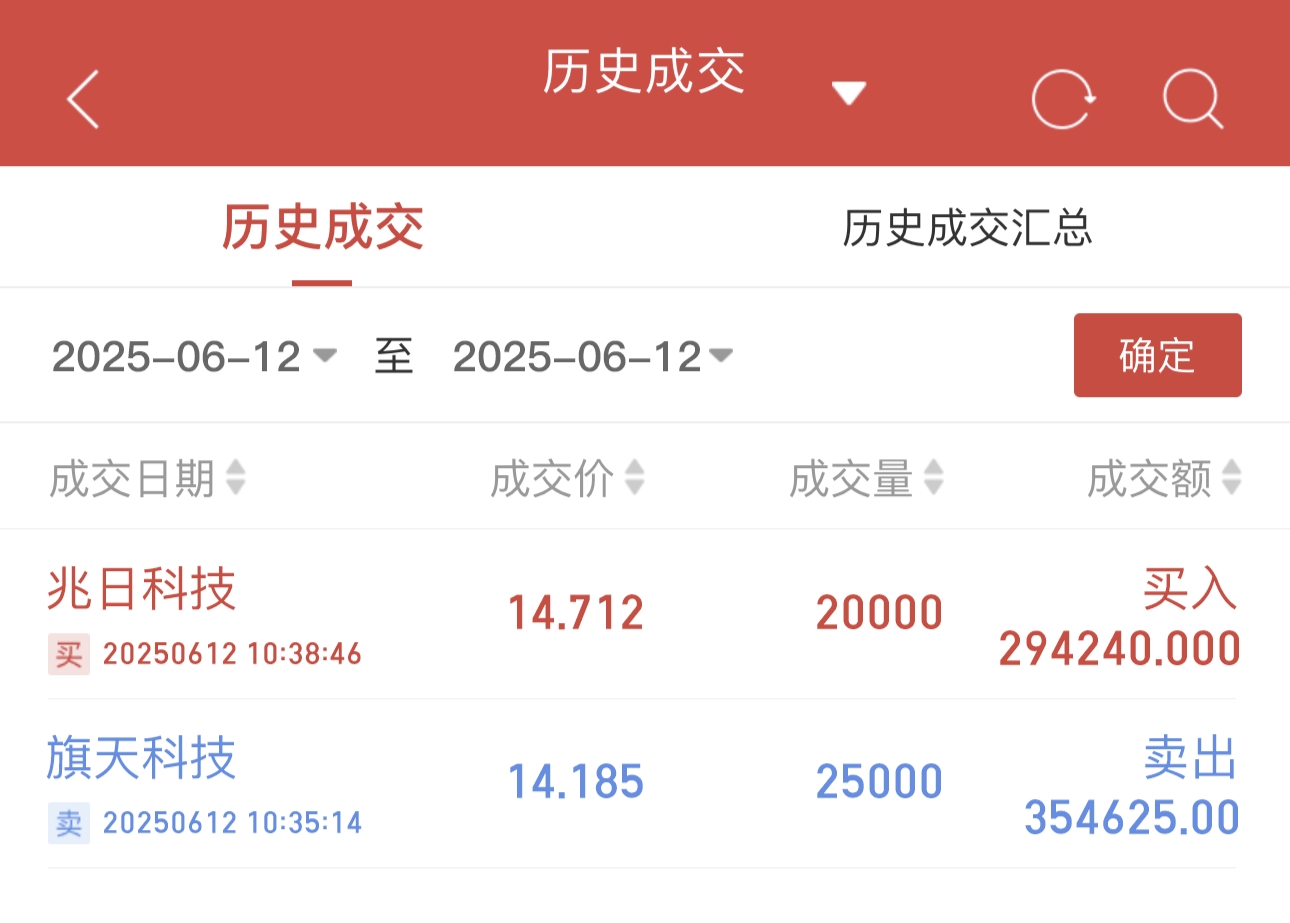Switch to the 历史成交 tab
1290x923 pixels.
click(322, 228)
